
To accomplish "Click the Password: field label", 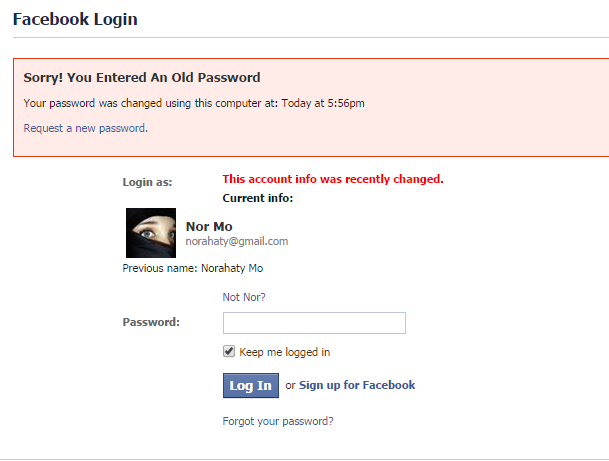I will tap(151, 322).
